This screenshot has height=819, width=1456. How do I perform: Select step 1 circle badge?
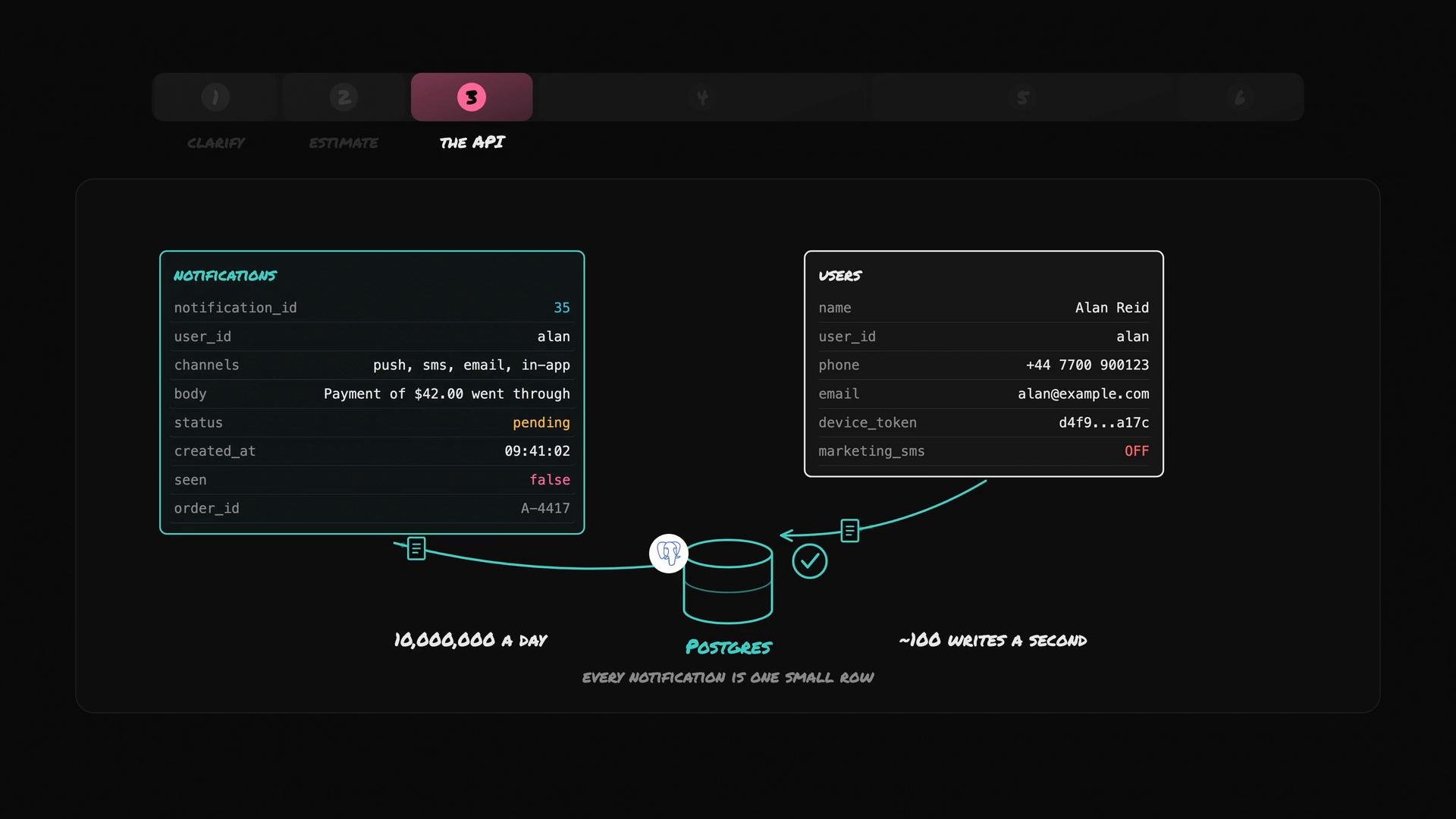point(215,97)
